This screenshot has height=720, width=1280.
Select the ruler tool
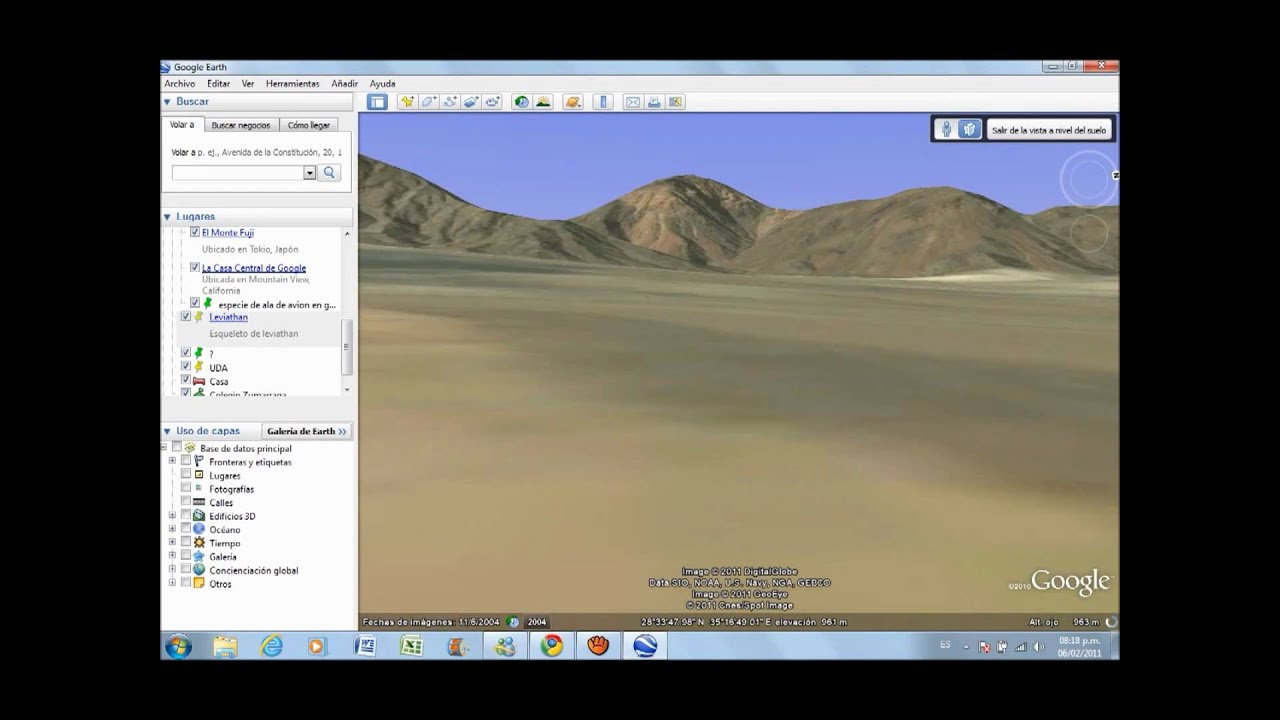pos(603,102)
